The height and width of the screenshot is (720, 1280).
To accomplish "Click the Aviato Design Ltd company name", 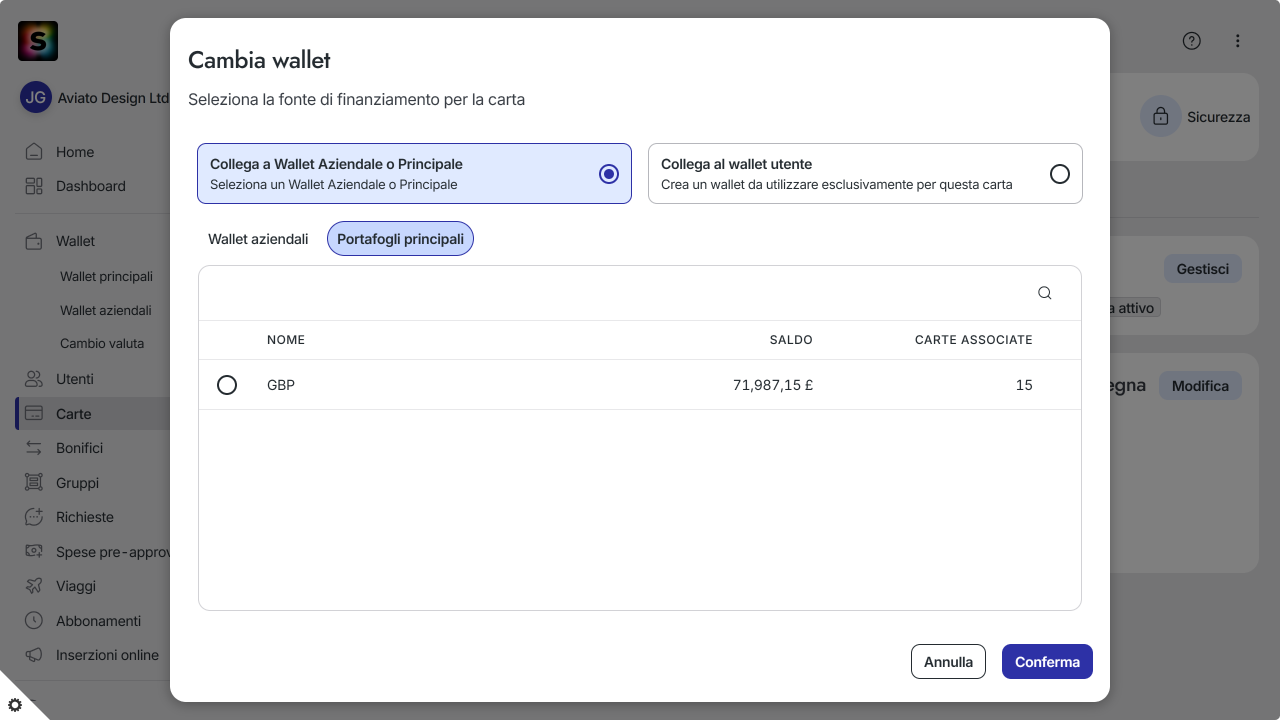I will [x=114, y=98].
